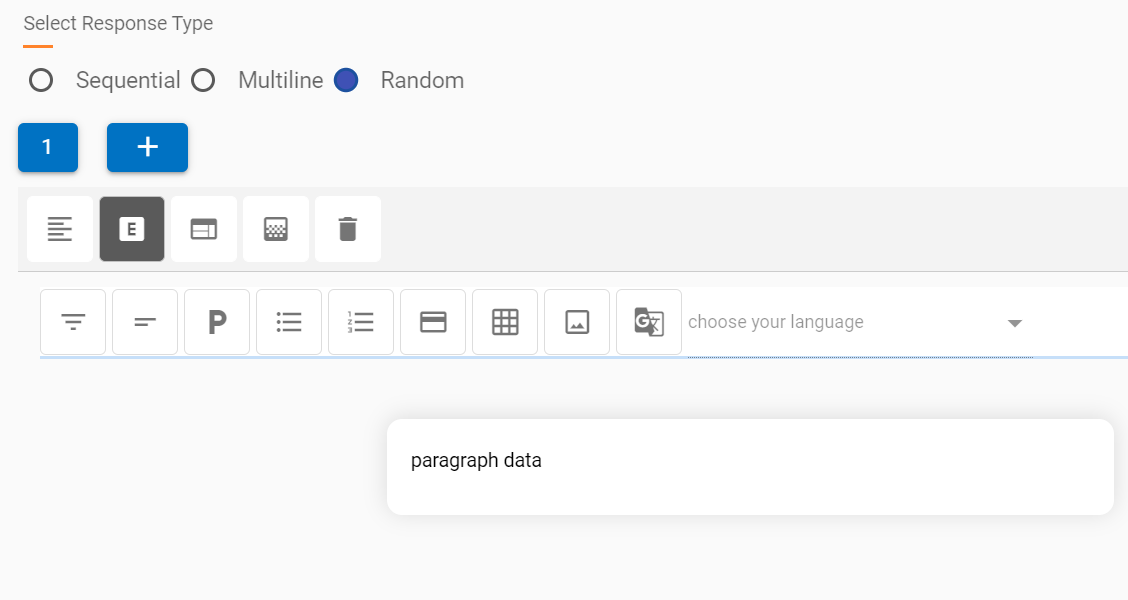Switch to the text alignment panel tab
The image size is (1128, 600).
60,229
